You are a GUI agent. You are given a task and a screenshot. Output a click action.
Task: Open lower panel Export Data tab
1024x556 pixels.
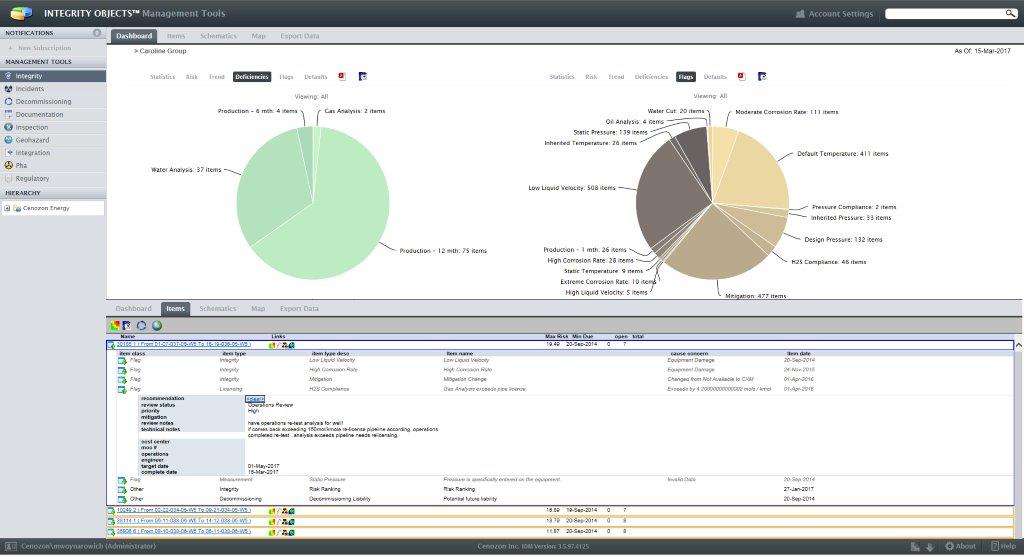299,308
